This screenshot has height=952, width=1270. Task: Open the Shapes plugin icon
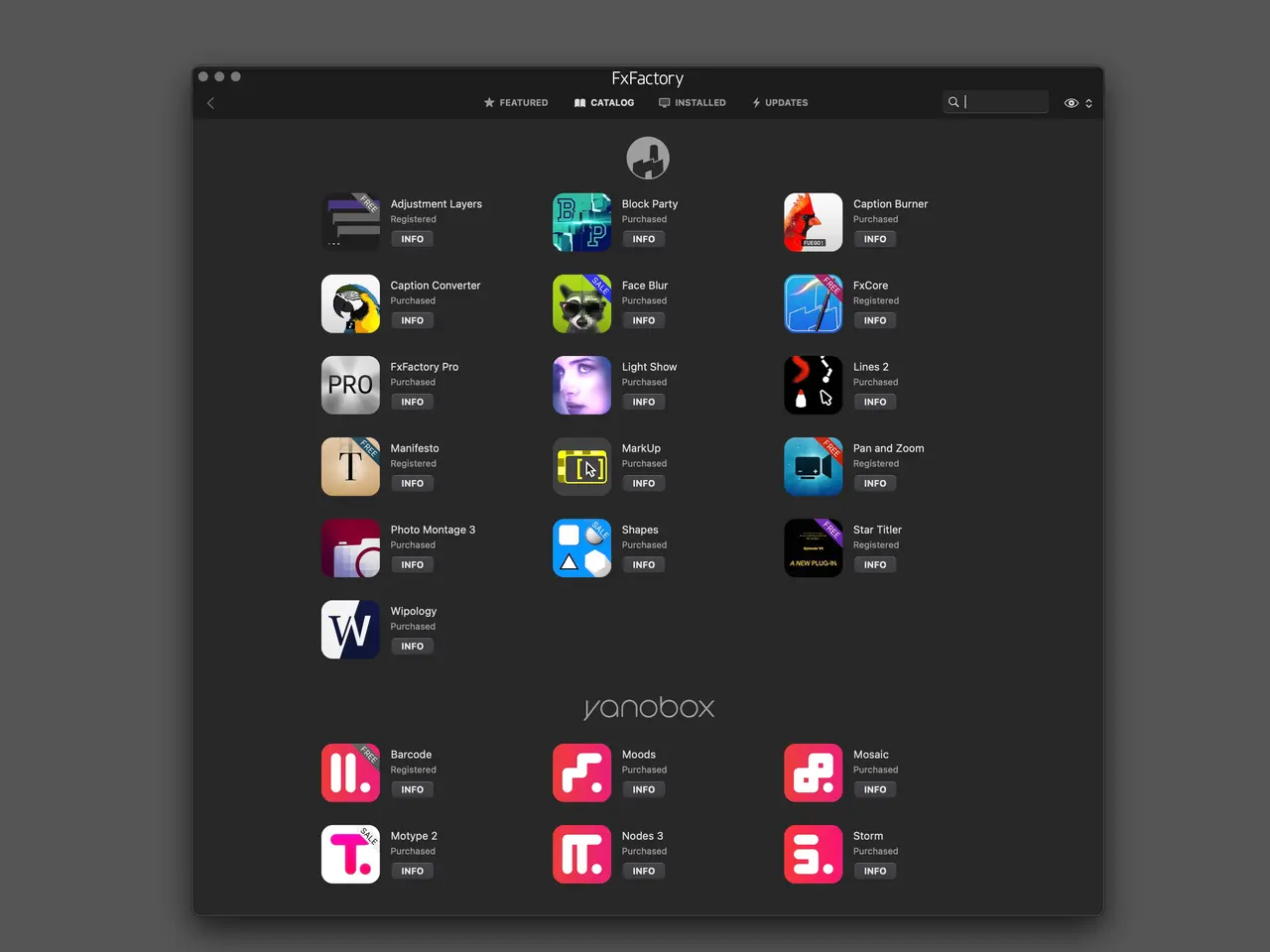pyautogui.click(x=581, y=547)
